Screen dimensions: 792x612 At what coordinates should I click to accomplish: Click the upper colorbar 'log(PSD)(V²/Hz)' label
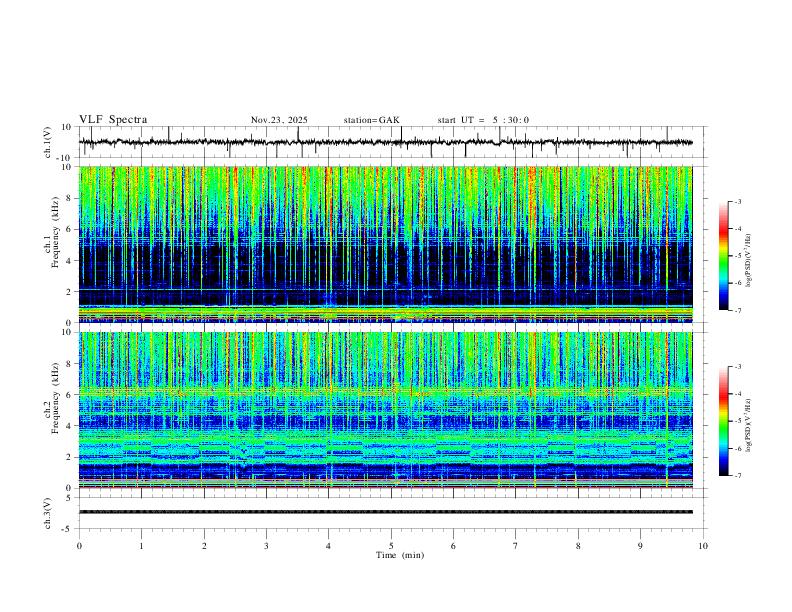click(x=749, y=261)
